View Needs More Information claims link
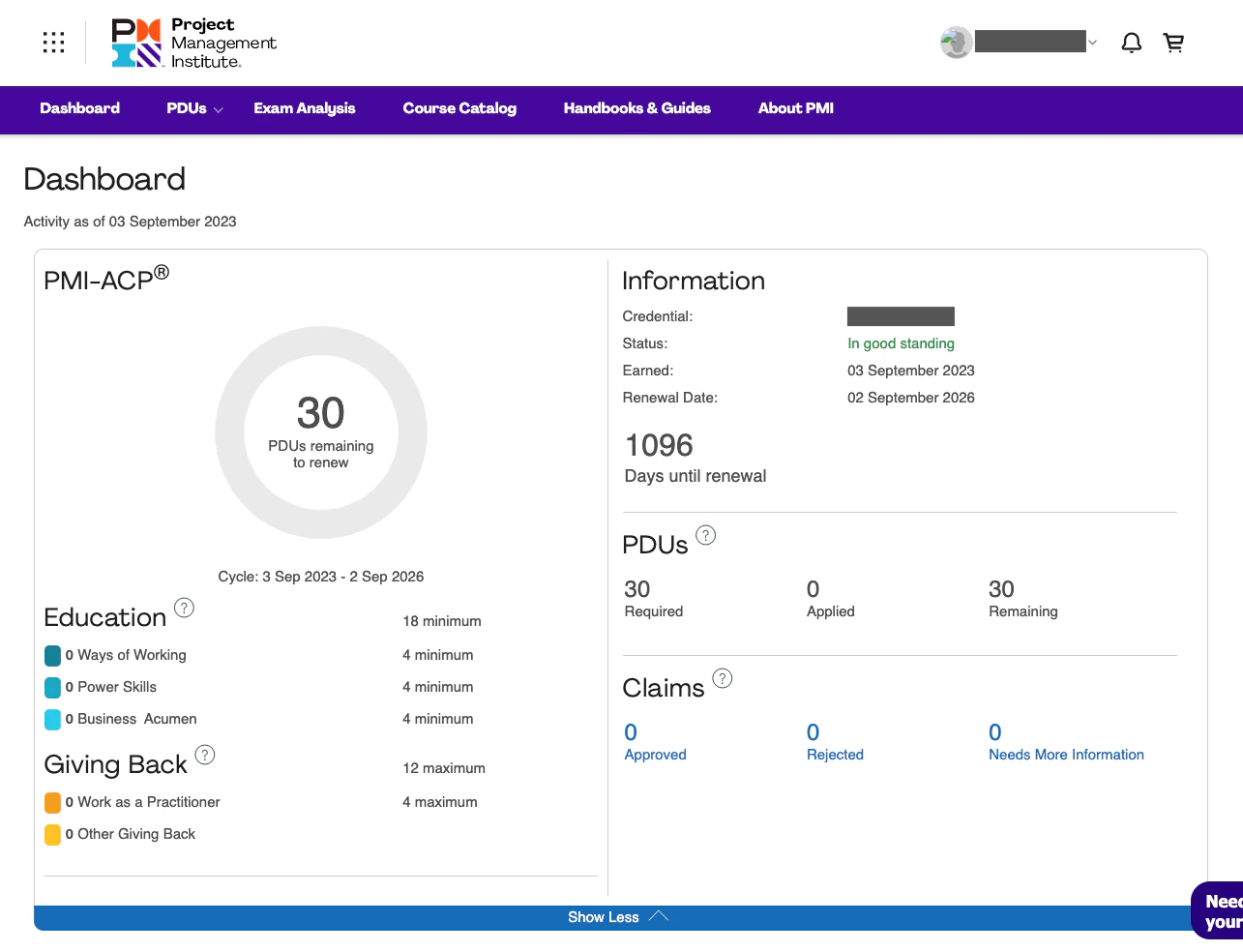Screen dimensions: 1243x952 pos(995,732)
